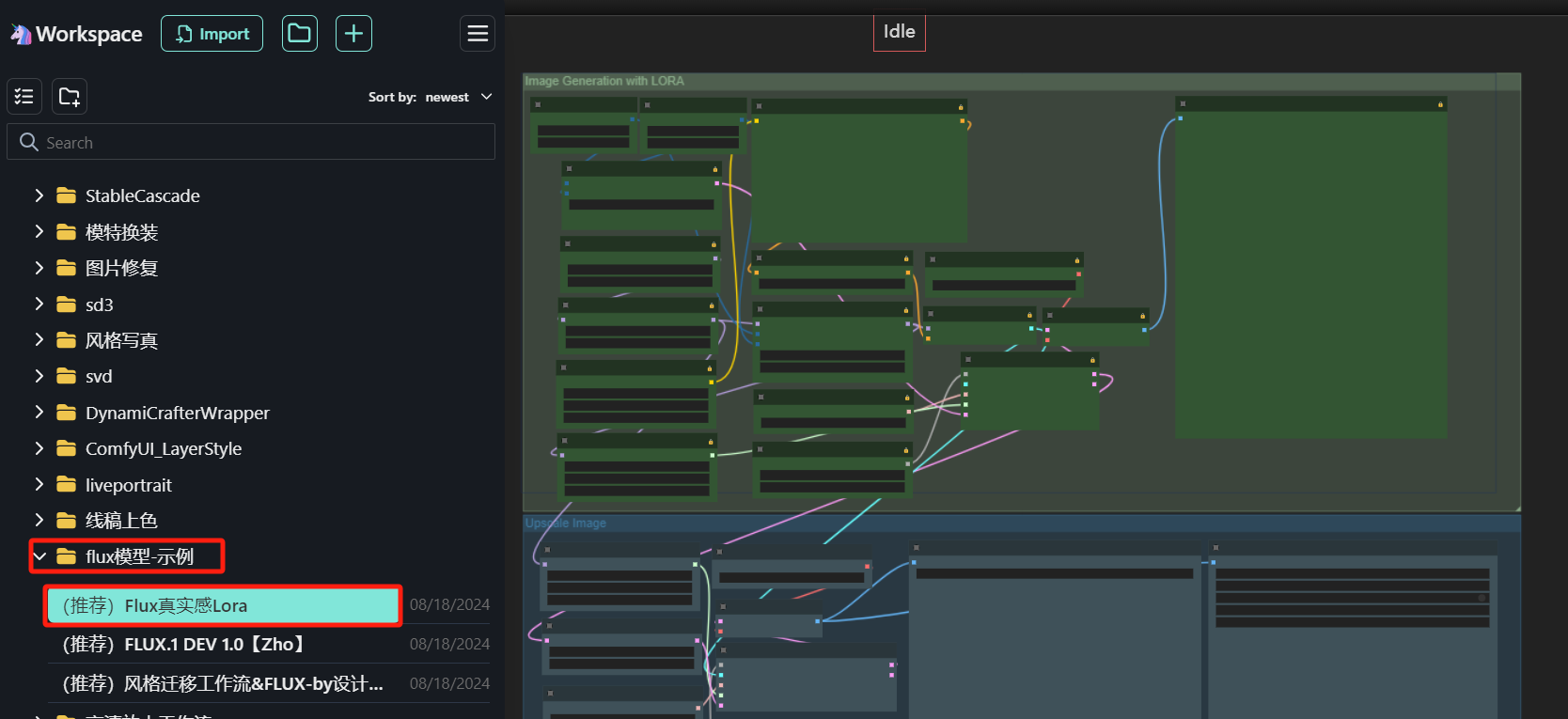Click the flux模型-示例 folder icon
The height and width of the screenshot is (719, 1568).
(66, 556)
